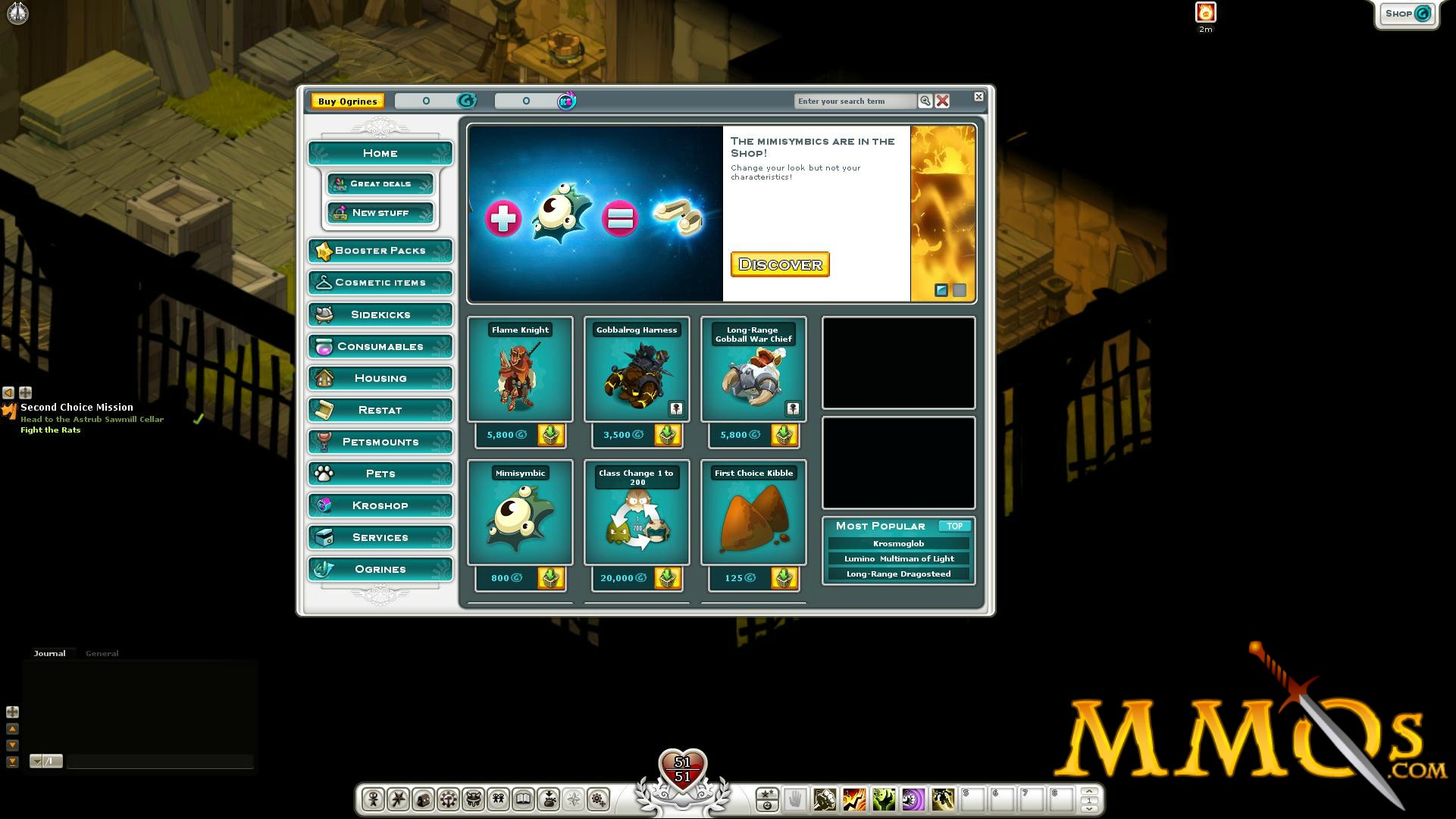This screenshot has height=819, width=1456.
Task: Jump chat to the bottom with last arrow
Action: (x=12, y=762)
